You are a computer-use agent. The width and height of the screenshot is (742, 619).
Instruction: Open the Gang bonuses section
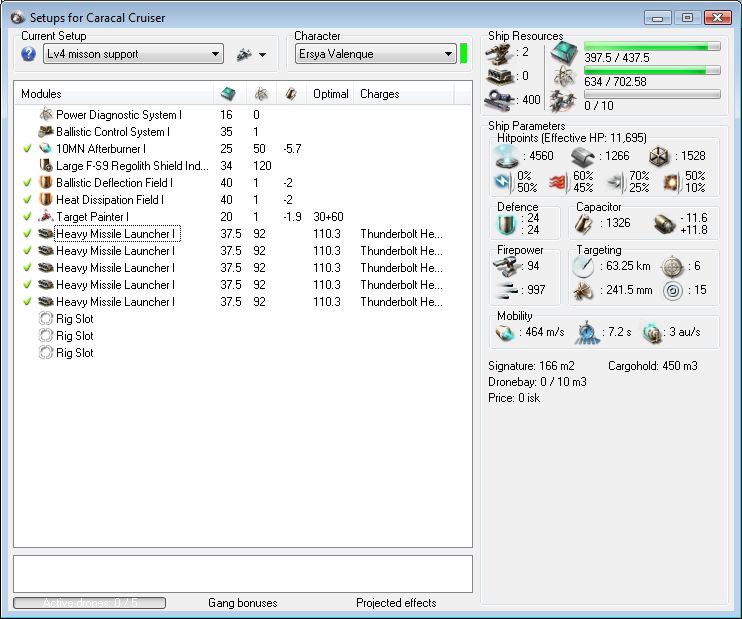click(243, 603)
